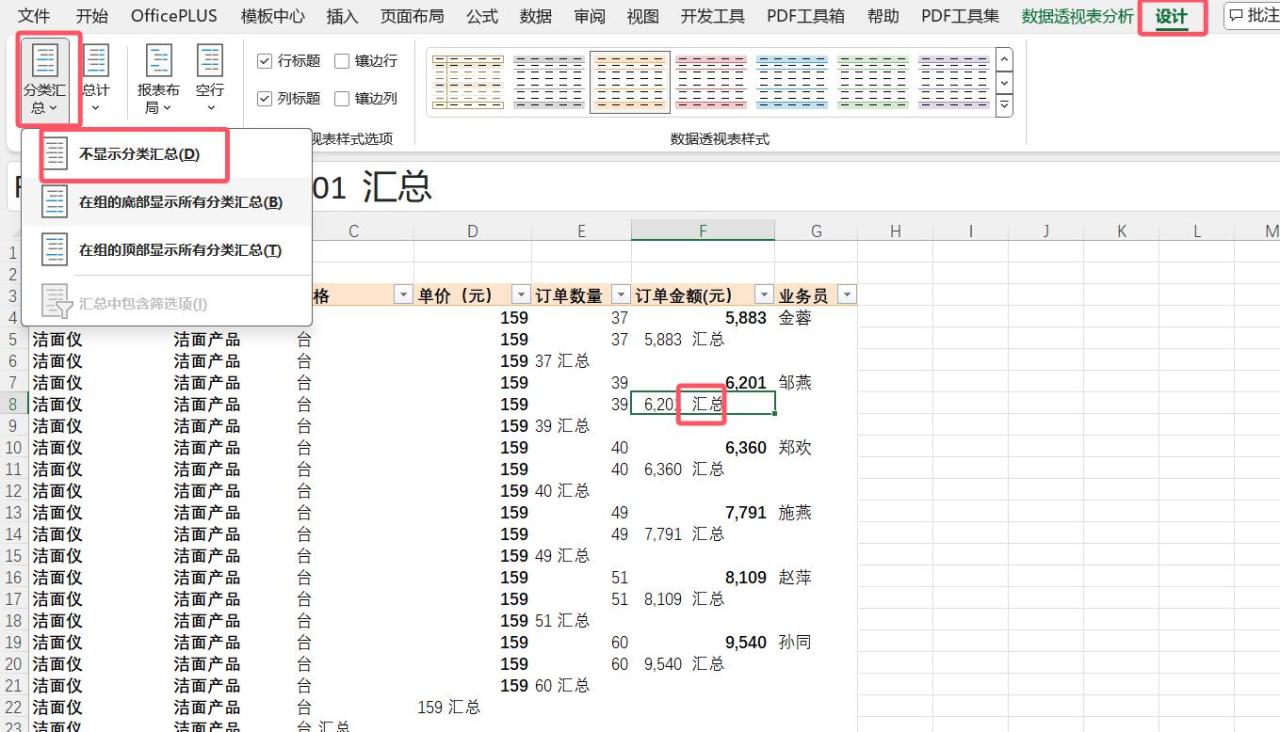The image size is (1280, 732).
Task: Open the 分类汇总 subtotals dropdown
Action: tap(45, 80)
